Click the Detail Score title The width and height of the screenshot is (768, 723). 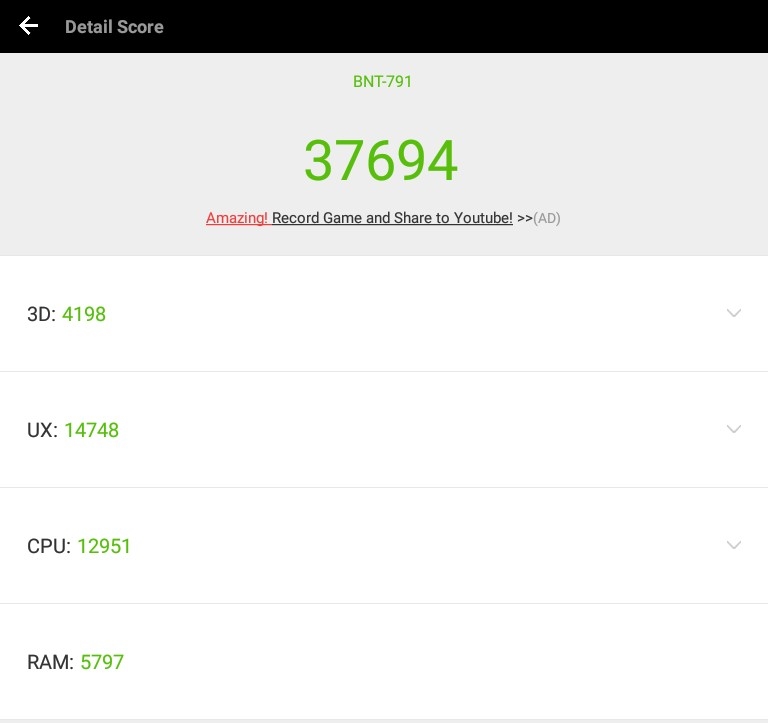coord(114,27)
